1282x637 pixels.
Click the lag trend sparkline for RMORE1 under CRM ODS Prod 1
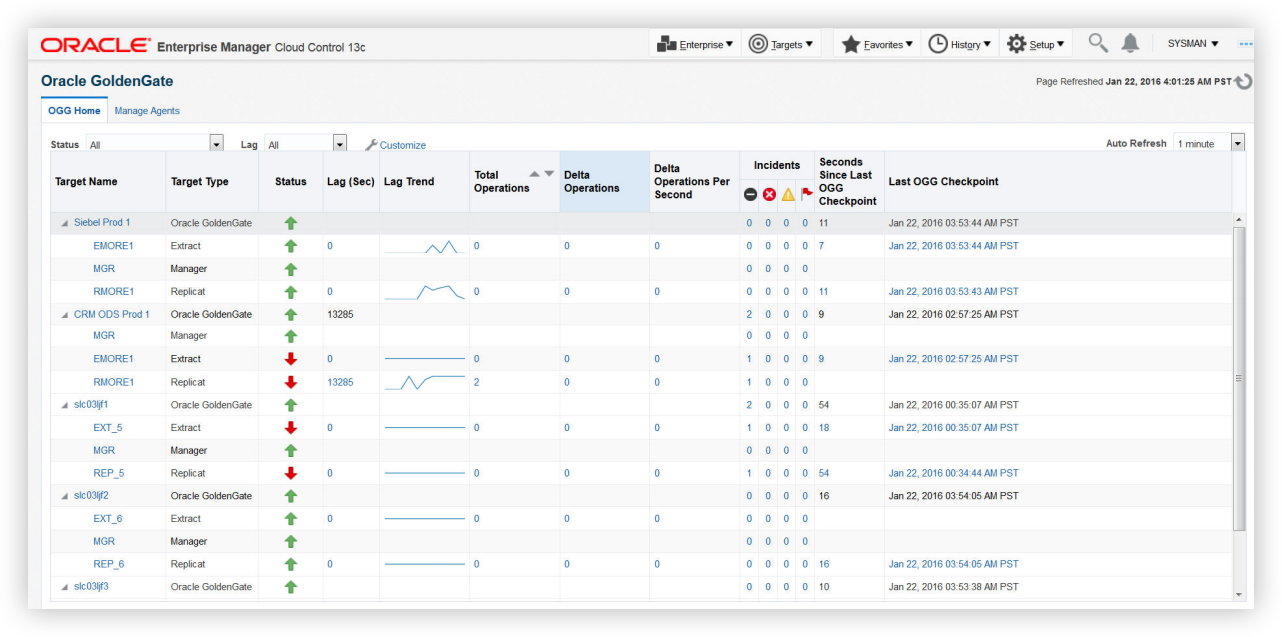click(425, 382)
